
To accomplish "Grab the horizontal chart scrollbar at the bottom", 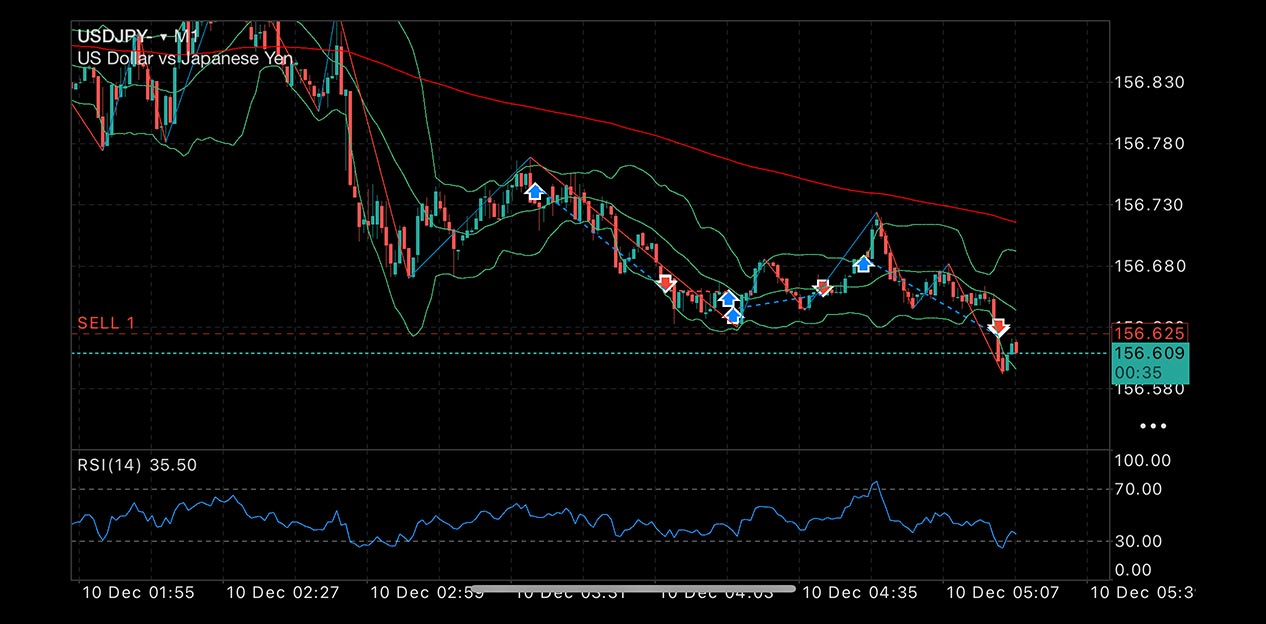I will coord(633,589).
